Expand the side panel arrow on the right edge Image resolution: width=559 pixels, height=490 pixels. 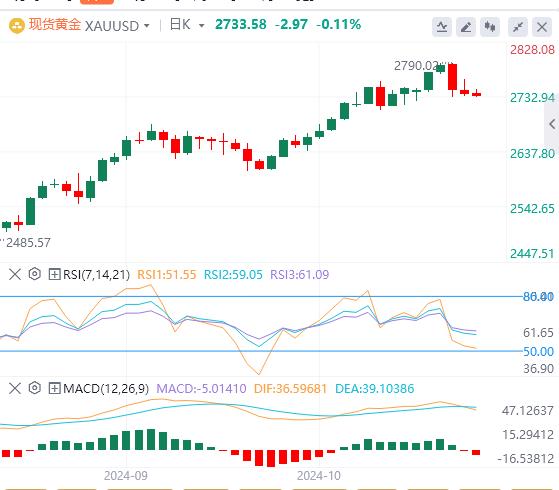point(552,124)
